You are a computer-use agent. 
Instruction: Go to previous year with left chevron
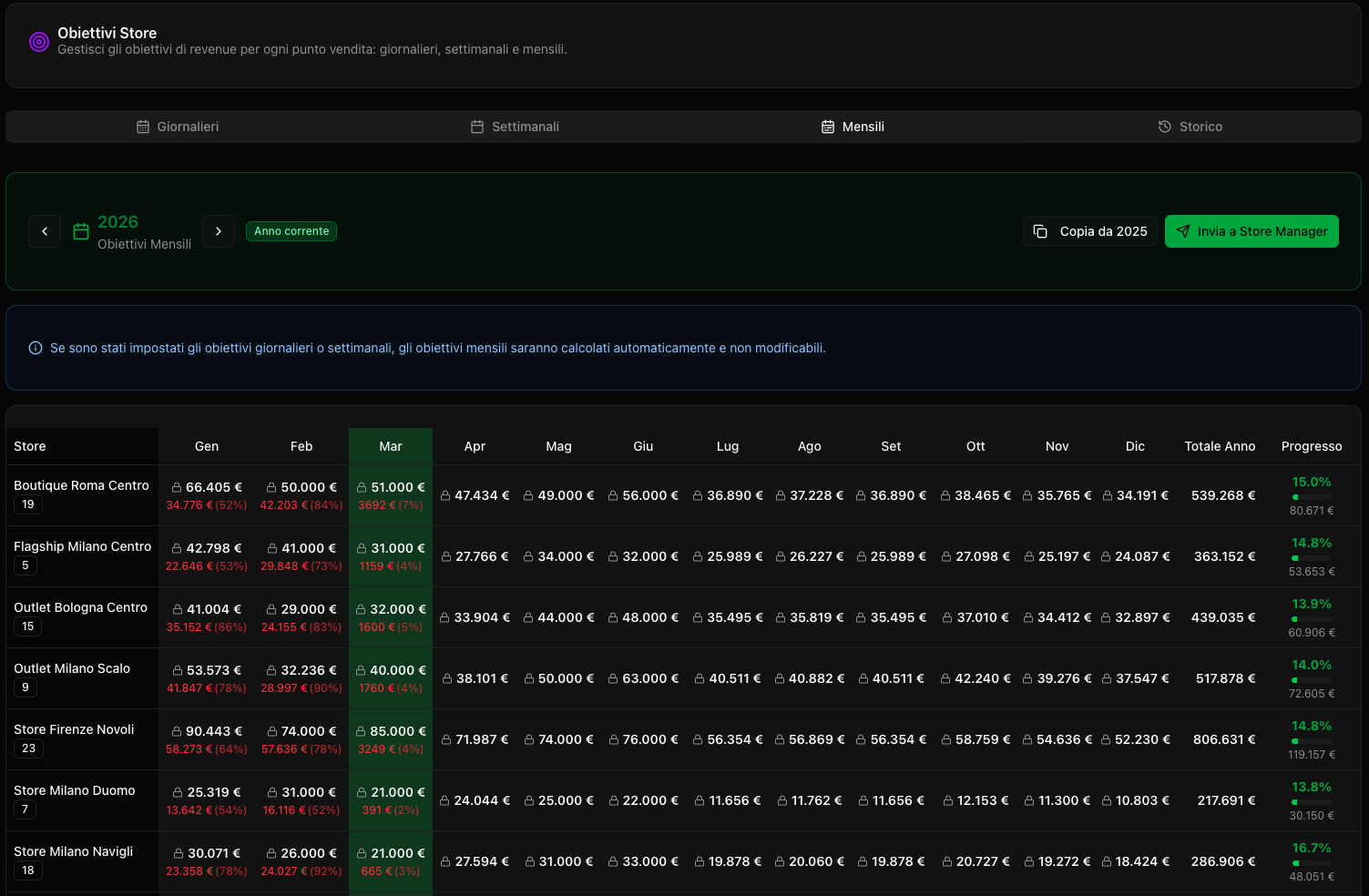click(45, 231)
